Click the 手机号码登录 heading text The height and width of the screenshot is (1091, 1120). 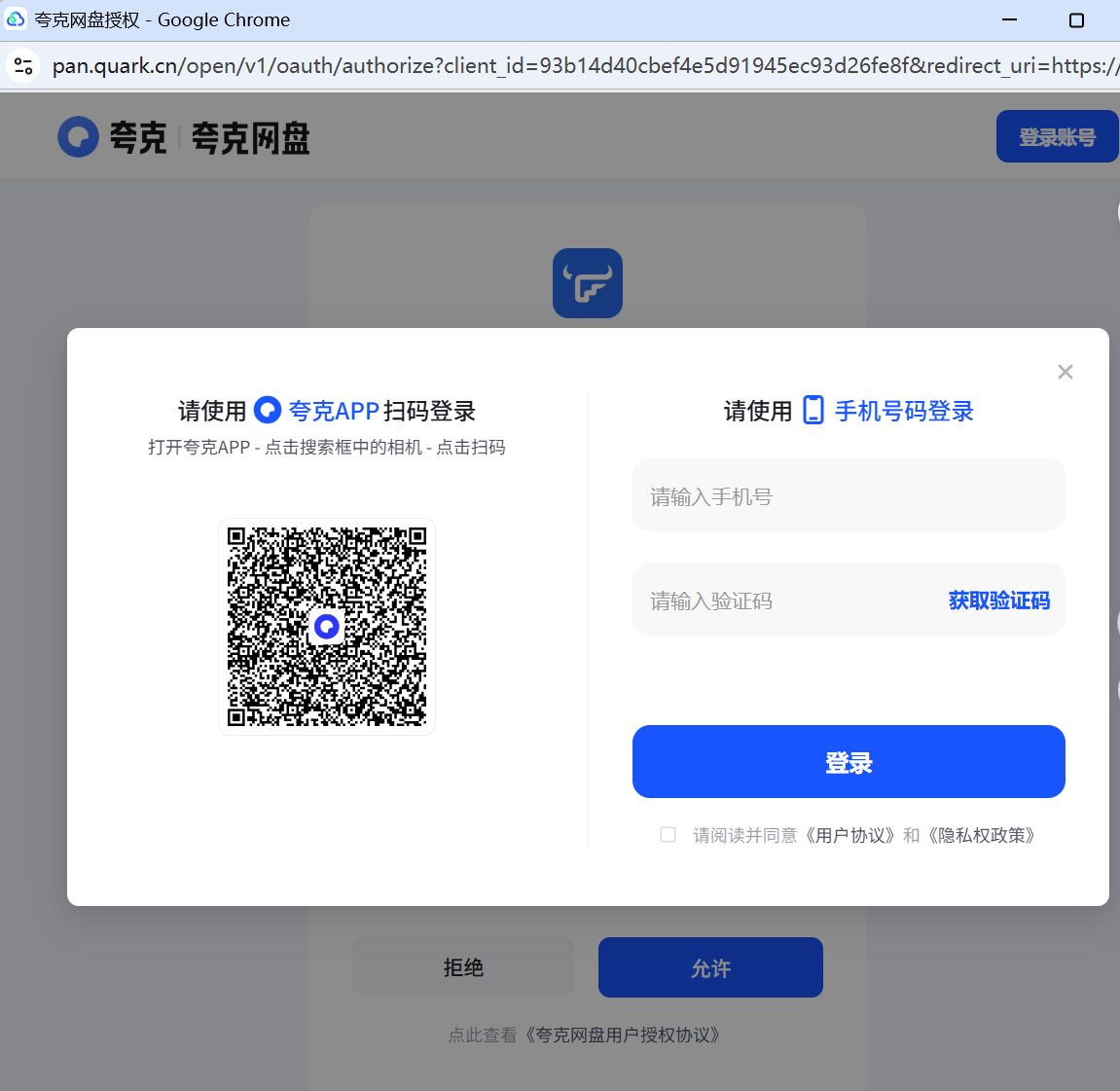pyautogui.click(x=904, y=411)
